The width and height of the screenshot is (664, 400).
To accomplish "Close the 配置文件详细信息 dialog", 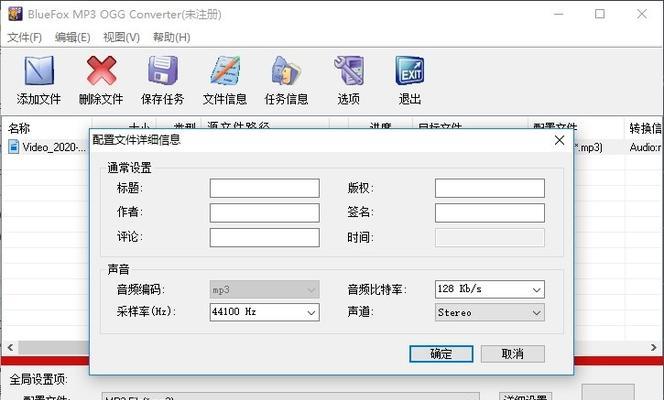I will (559, 140).
